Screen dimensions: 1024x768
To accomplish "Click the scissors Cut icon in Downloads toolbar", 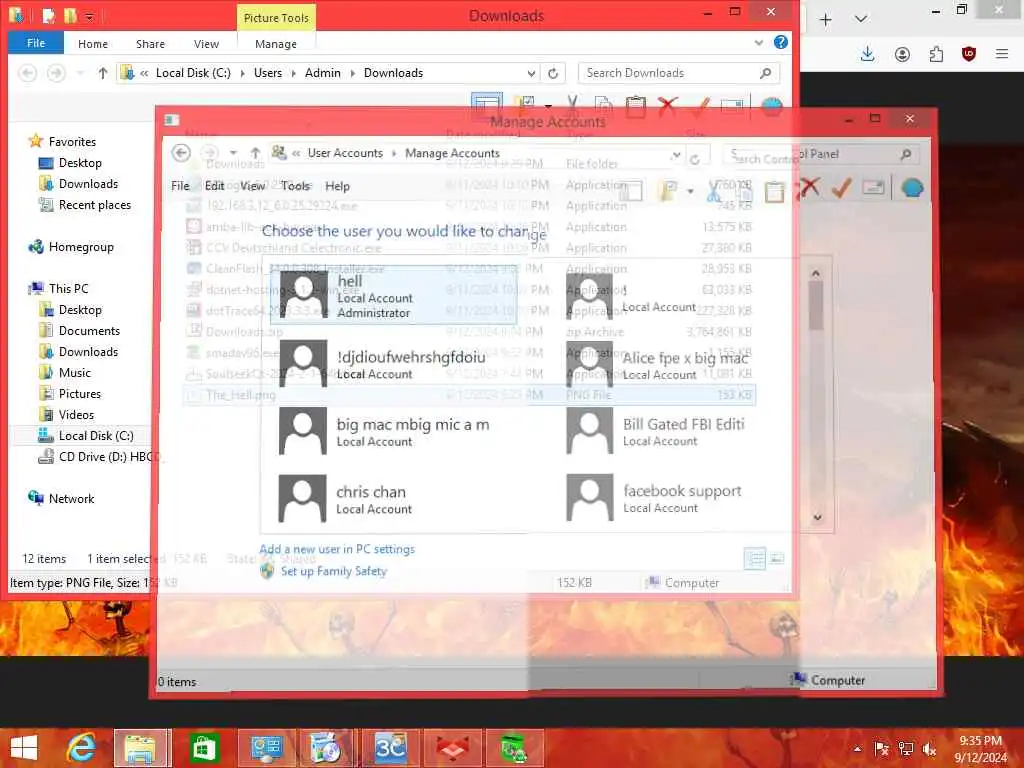I will [573, 104].
